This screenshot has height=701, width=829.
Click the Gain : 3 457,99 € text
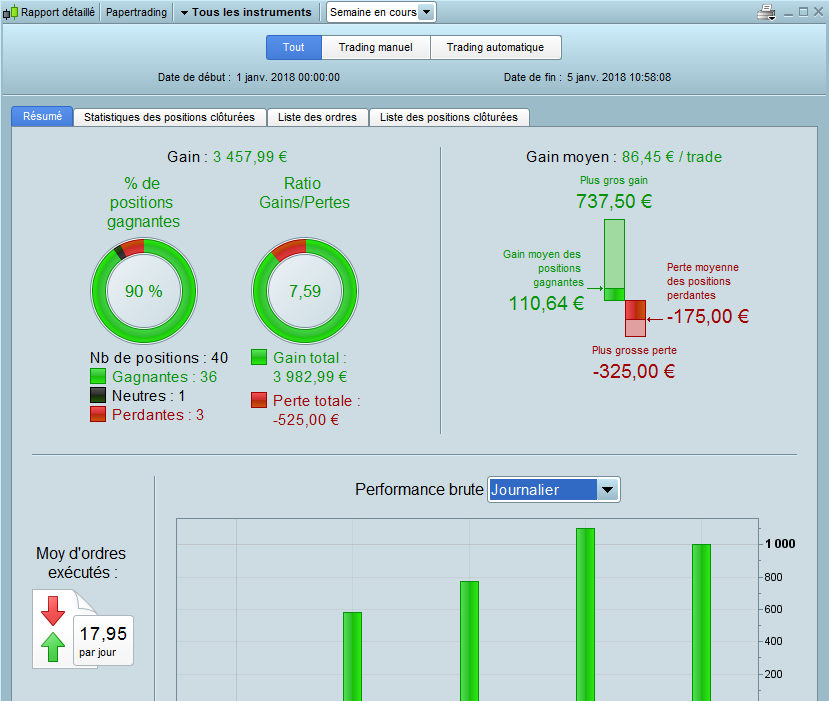(x=227, y=157)
